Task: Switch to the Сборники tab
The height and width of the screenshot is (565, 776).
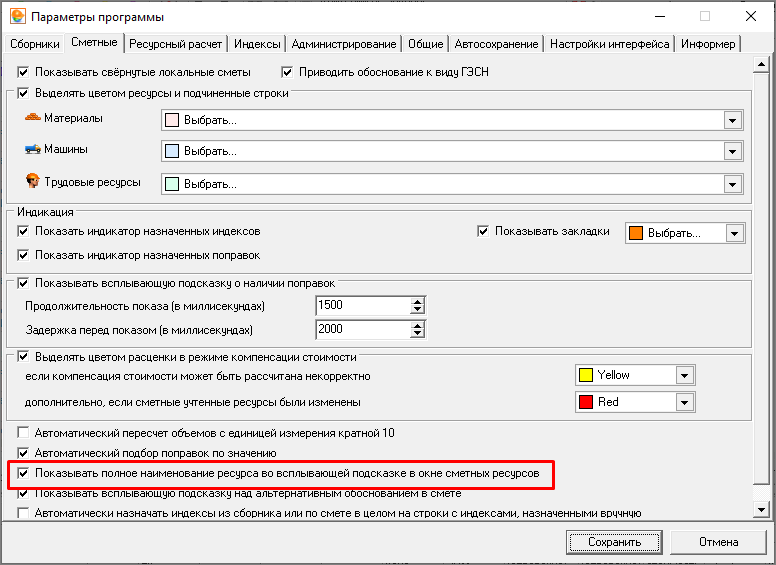Action: click(x=34, y=44)
